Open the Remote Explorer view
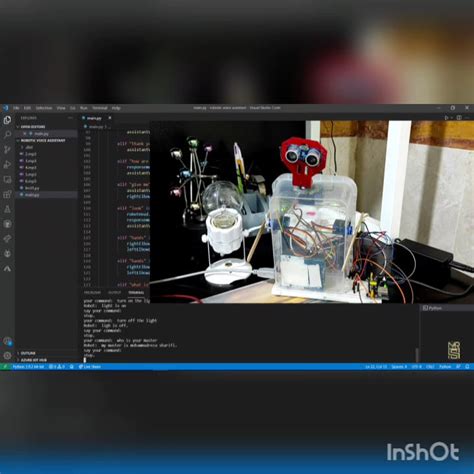 7,179
